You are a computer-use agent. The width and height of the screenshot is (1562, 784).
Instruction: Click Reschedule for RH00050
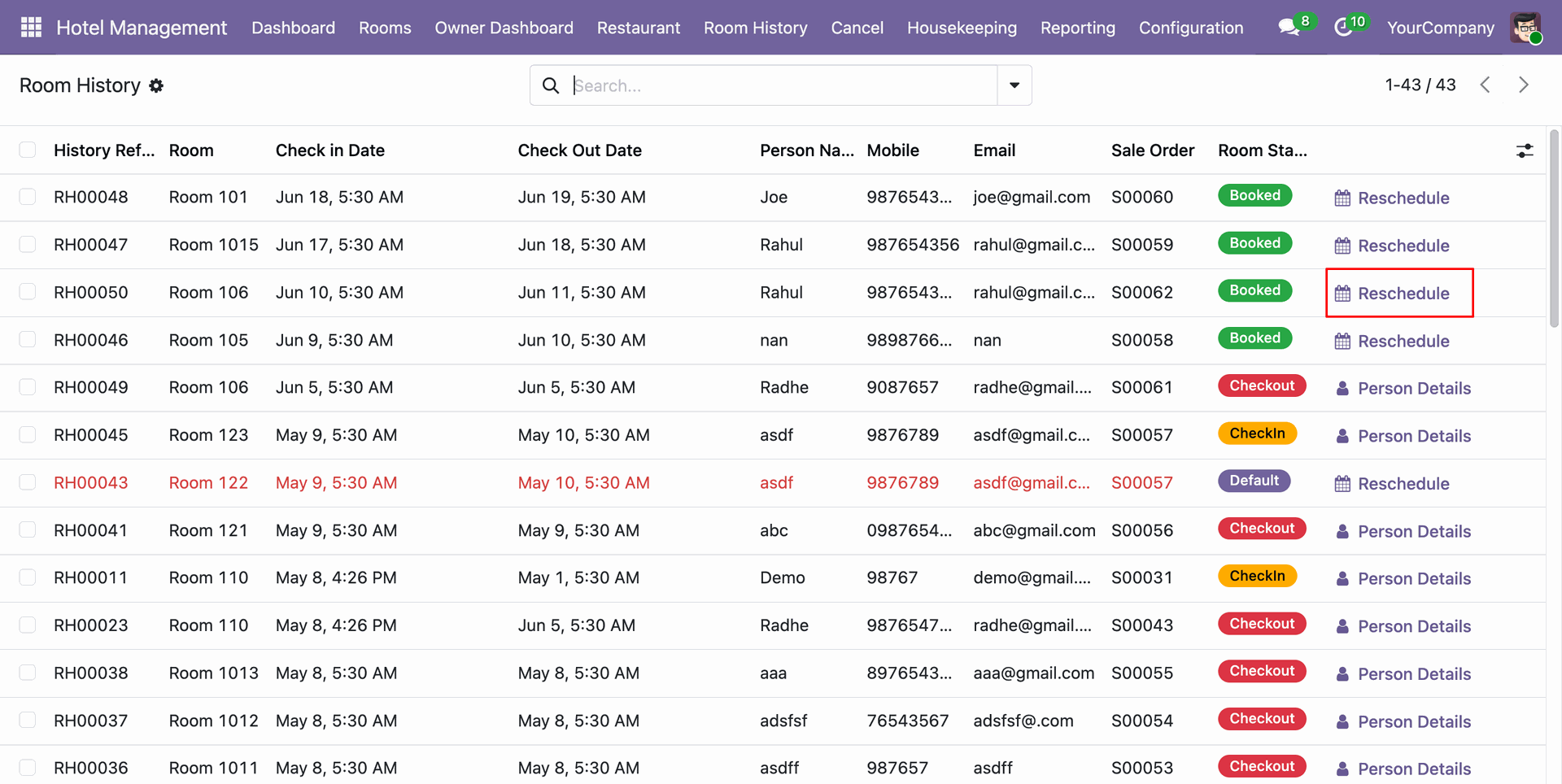tap(1392, 293)
